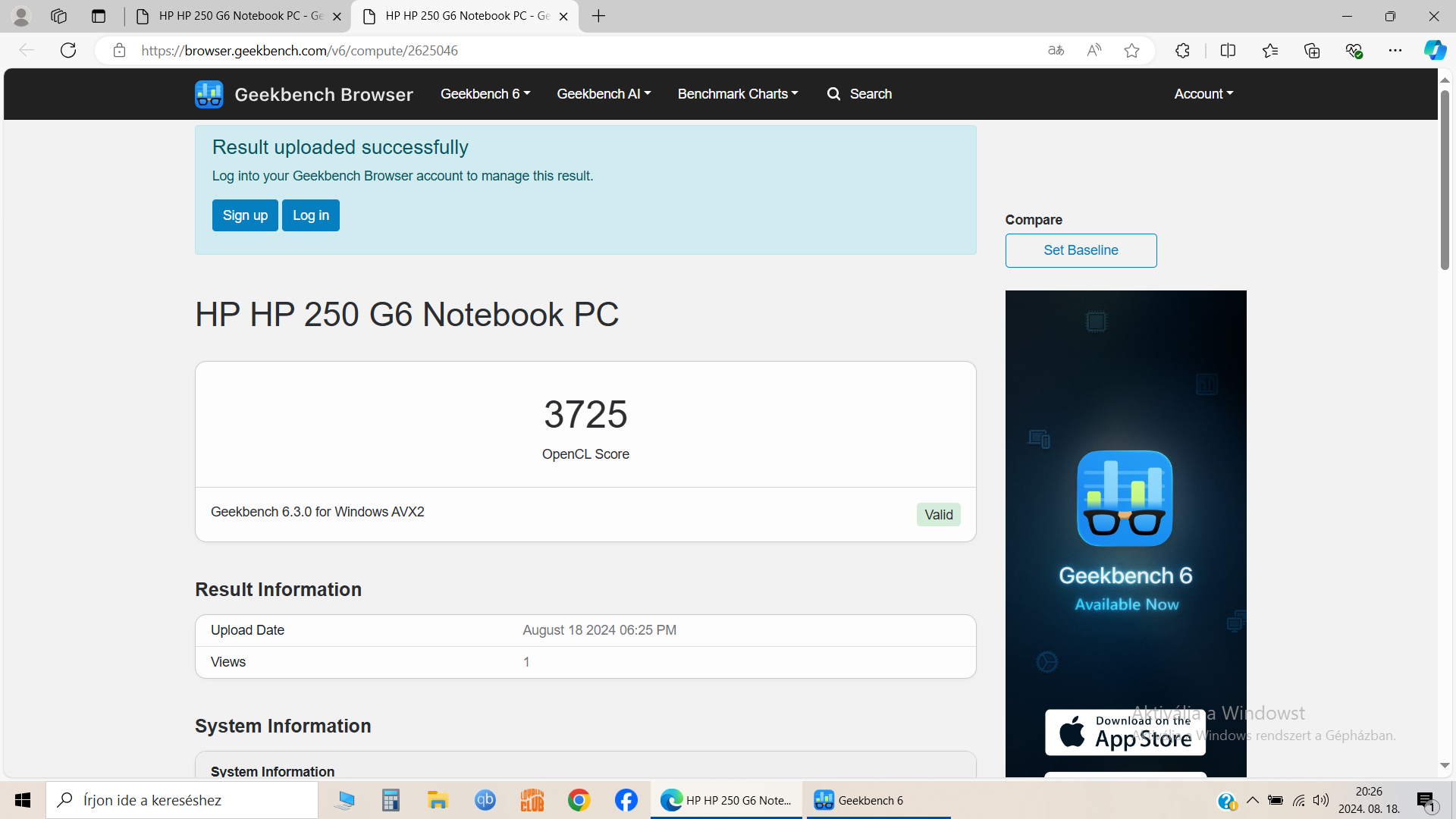Image resolution: width=1456 pixels, height=819 pixels.
Task: Show hidden tray icons chevron
Action: [x=1252, y=800]
